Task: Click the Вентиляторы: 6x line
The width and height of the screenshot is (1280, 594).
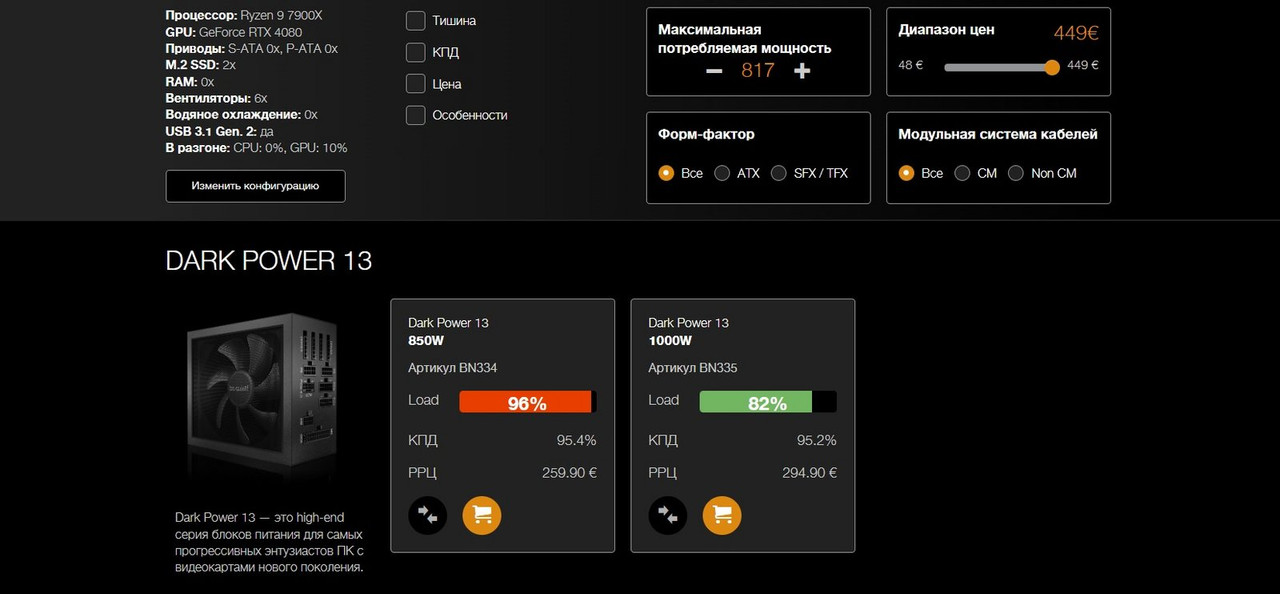Action: [216, 98]
